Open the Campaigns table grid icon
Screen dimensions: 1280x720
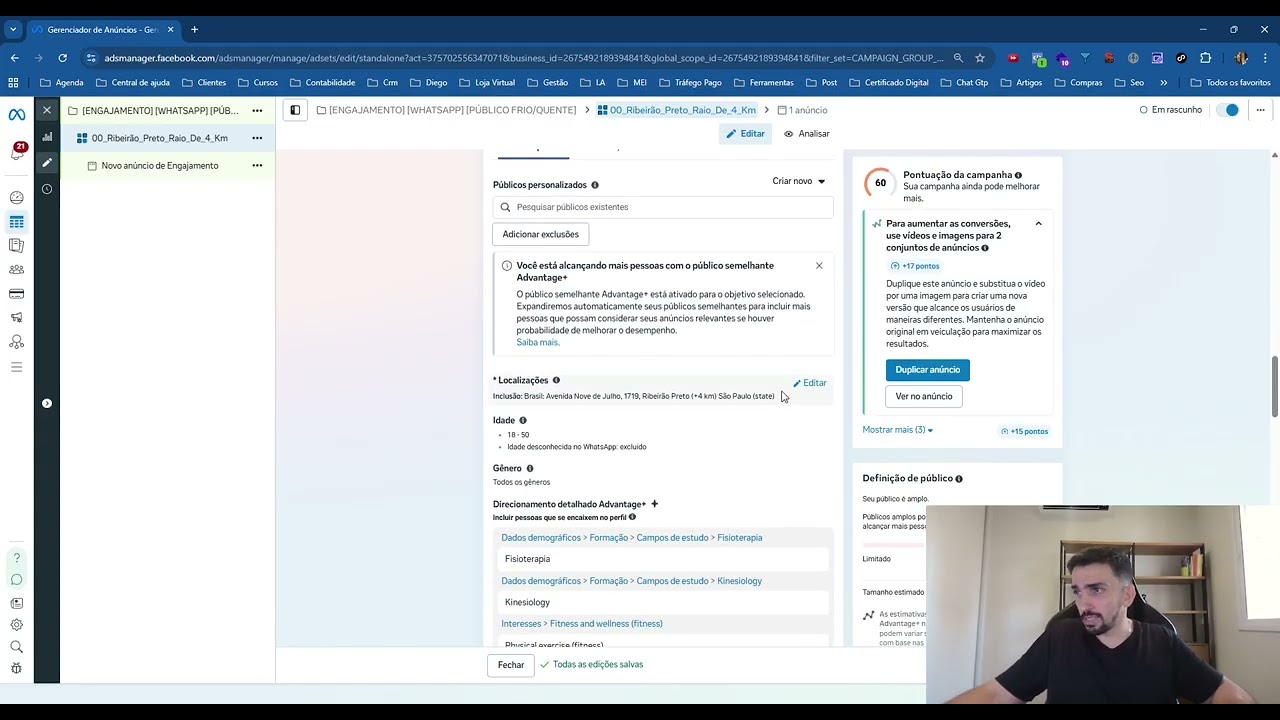click(x=17, y=222)
